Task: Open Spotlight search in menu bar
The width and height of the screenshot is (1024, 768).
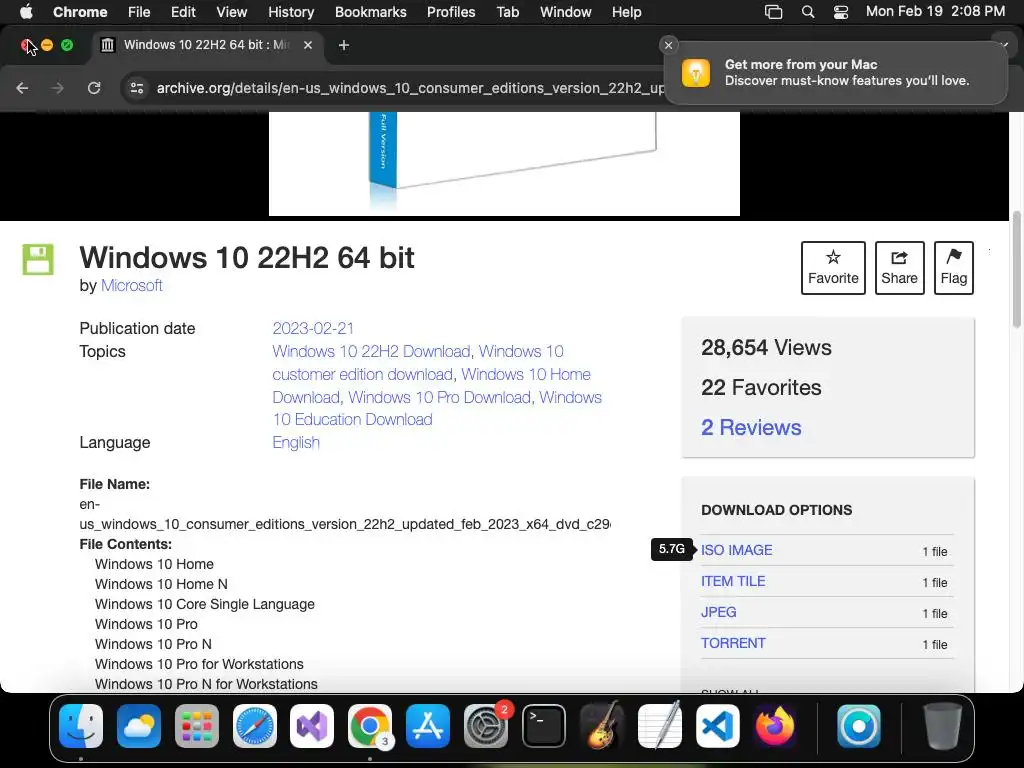Action: [808, 12]
